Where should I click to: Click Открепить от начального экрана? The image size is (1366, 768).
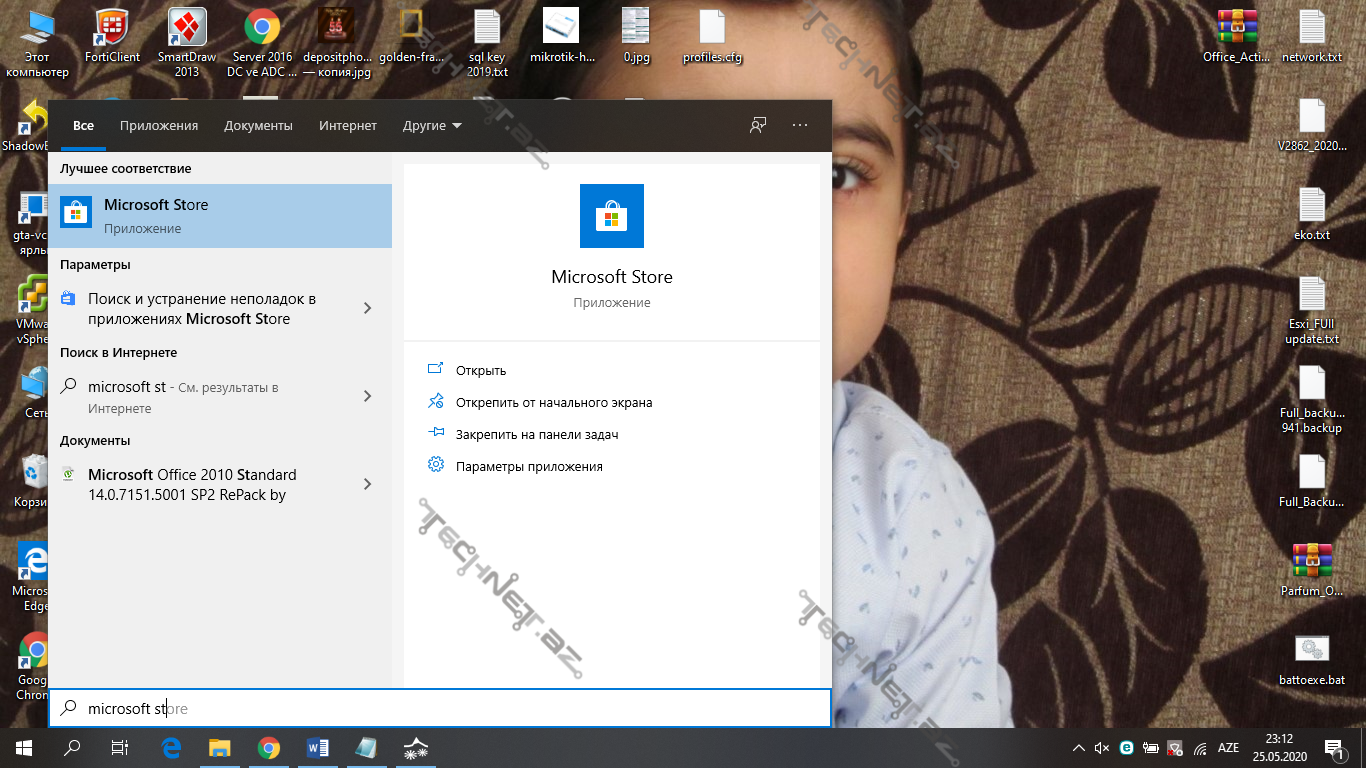pyautogui.click(x=553, y=402)
